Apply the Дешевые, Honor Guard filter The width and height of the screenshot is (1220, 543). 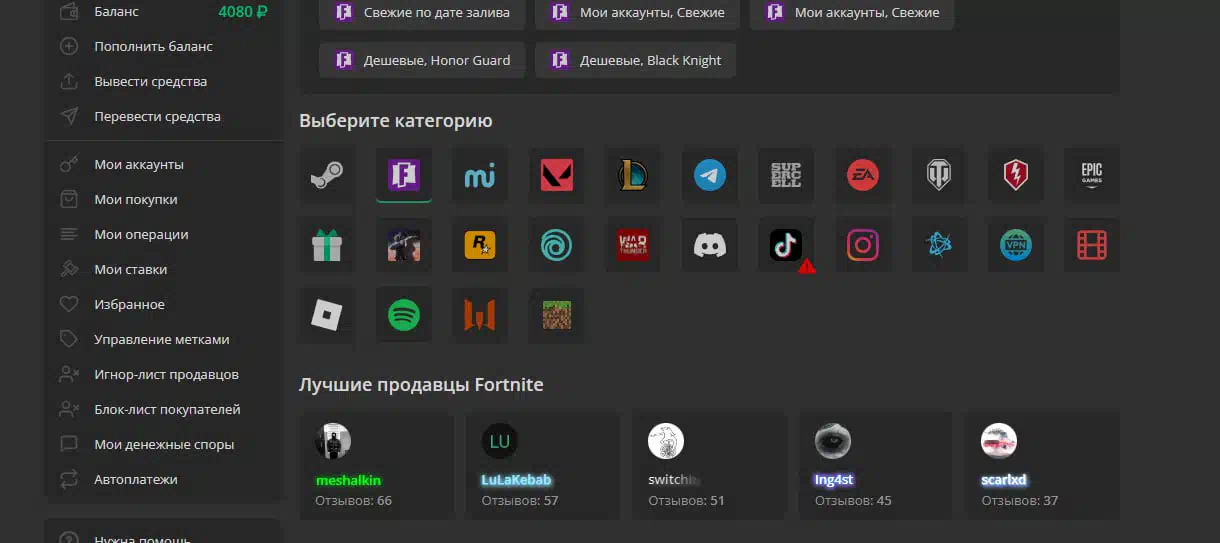coord(422,60)
